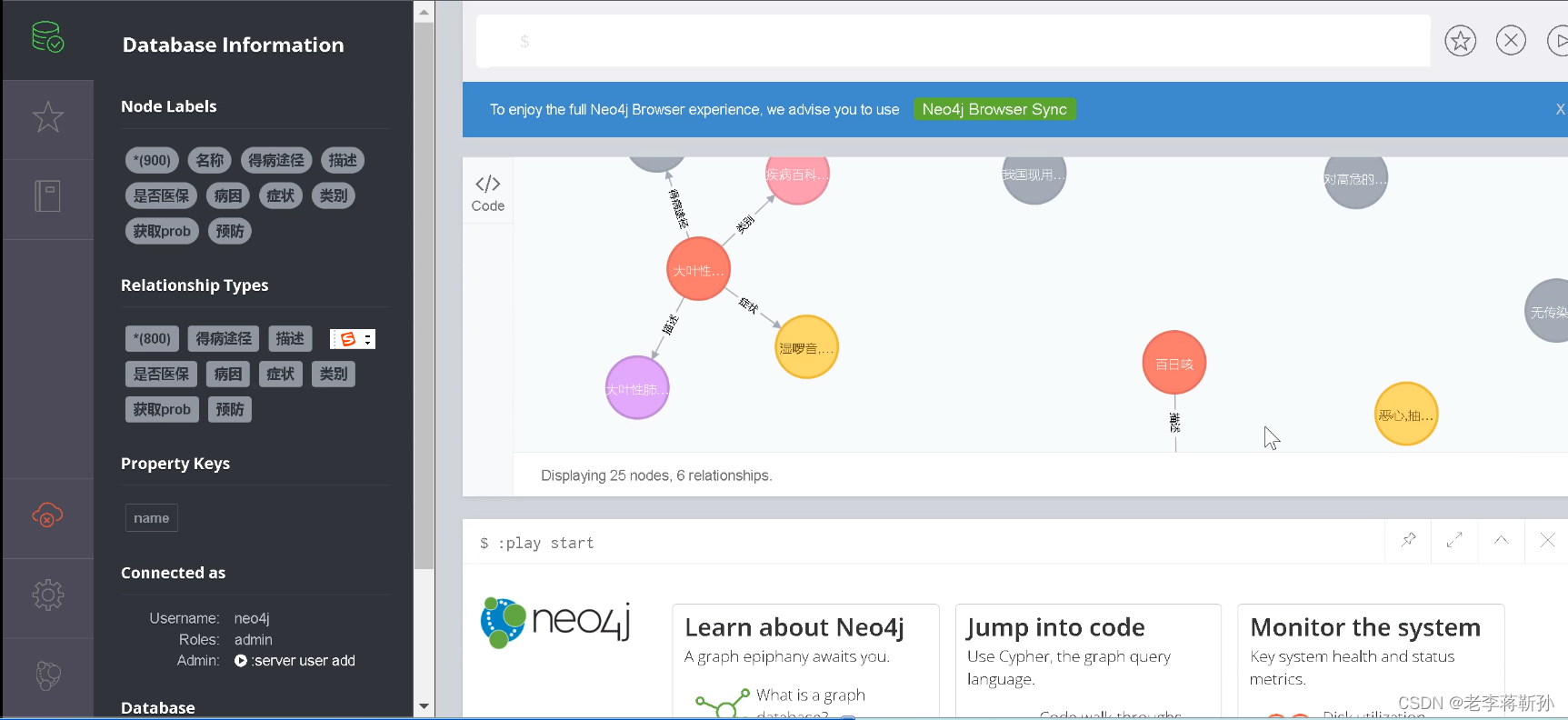Dismiss the Browser Sync banner
The width and height of the screenshot is (1568, 720).
click(1560, 109)
